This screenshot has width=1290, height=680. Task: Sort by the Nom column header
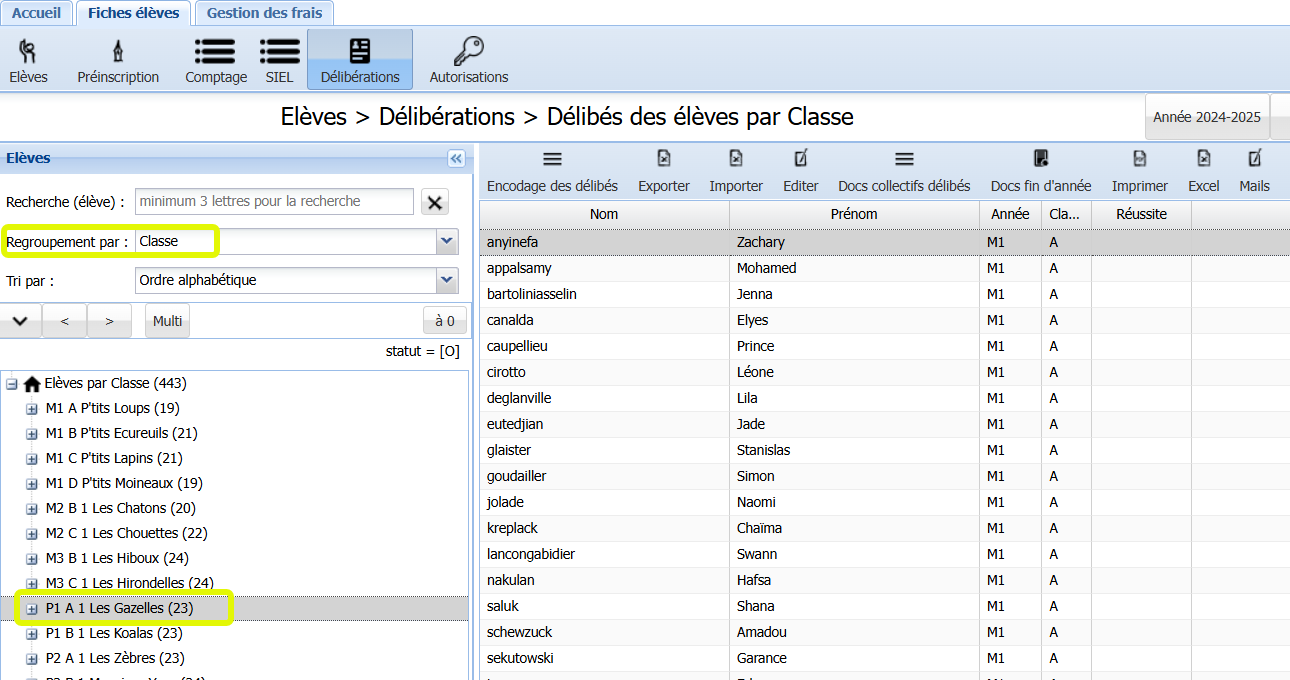[604, 214]
